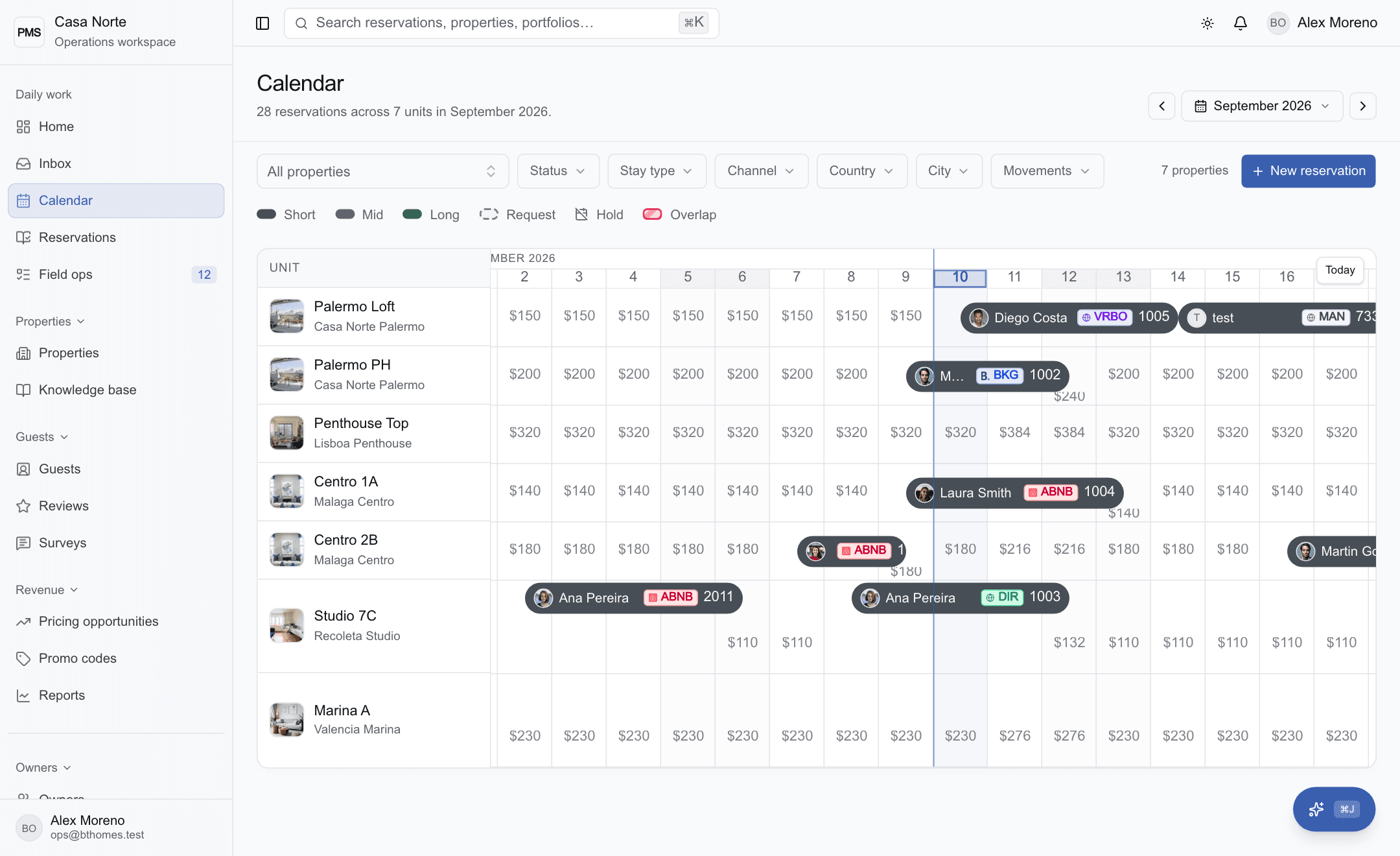Click the Marina A unit thumbnail

pyautogui.click(x=286, y=720)
